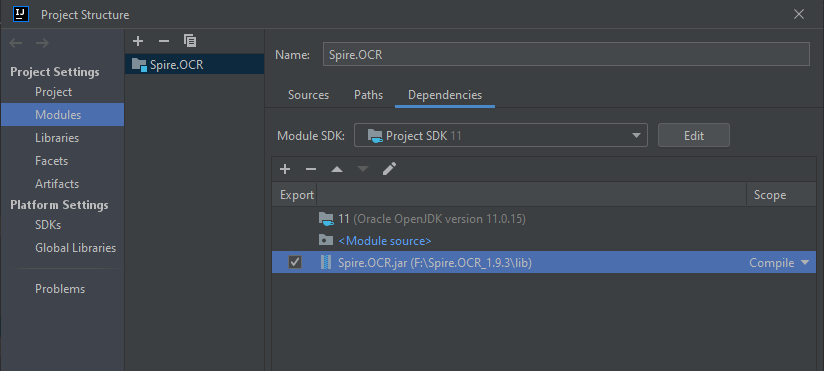Screen dimensions: 824x371
Task: Open the Problems section
Action: (x=60, y=289)
